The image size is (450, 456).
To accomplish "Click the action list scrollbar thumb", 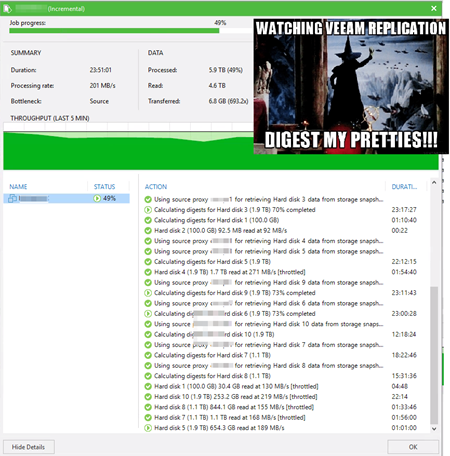I will click(x=434, y=355).
